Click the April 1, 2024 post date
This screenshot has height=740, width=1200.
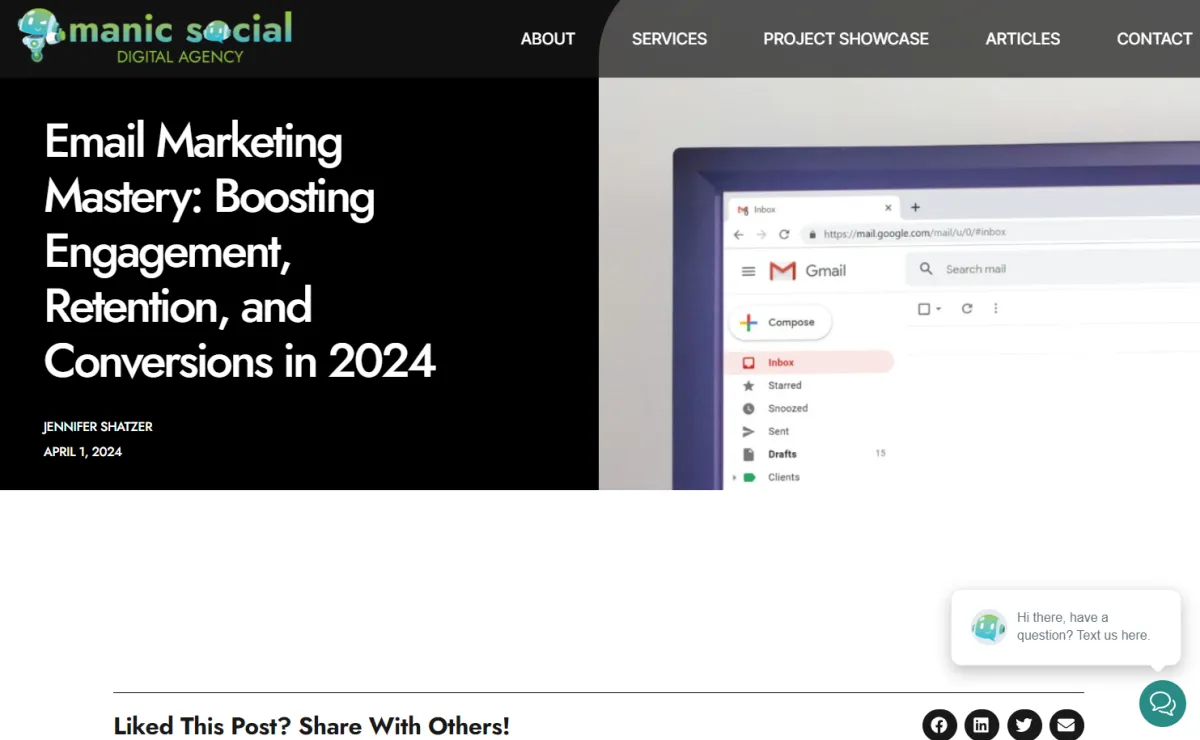(x=83, y=452)
